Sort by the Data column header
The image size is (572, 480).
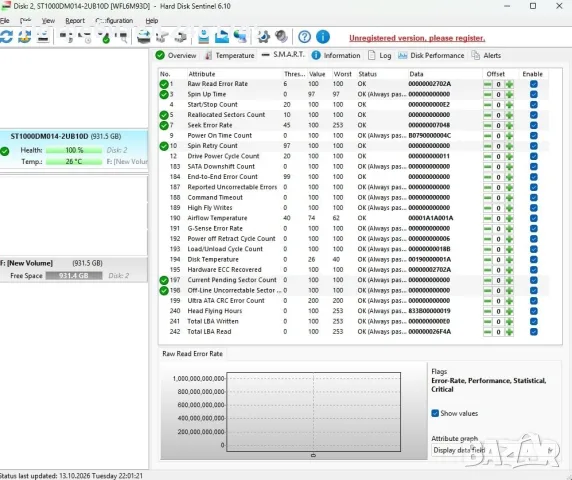click(x=416, y=74)
